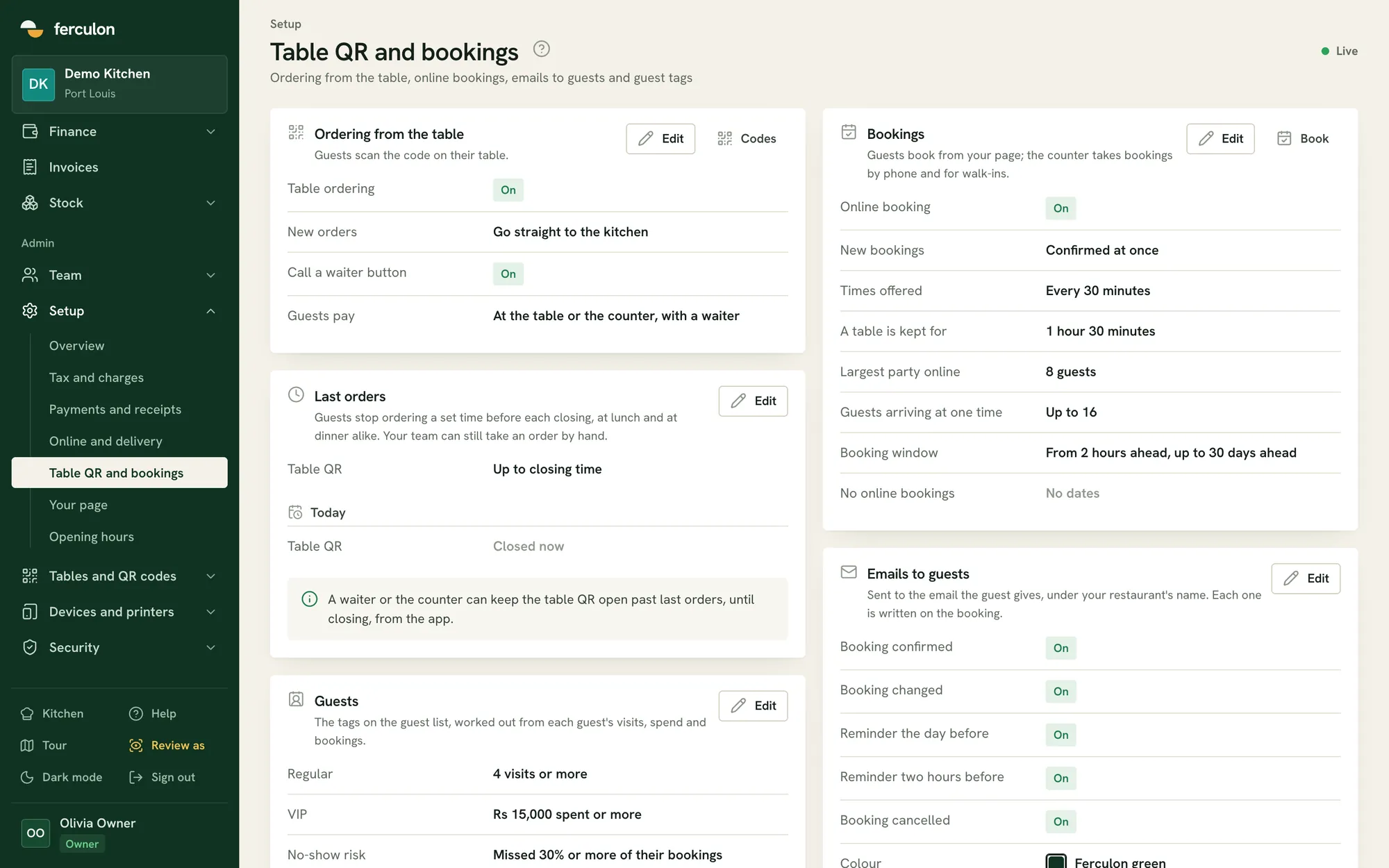Screen dimensions: 1389x868
Task: Open Opening hours page
Action: [x=119, y=537]
